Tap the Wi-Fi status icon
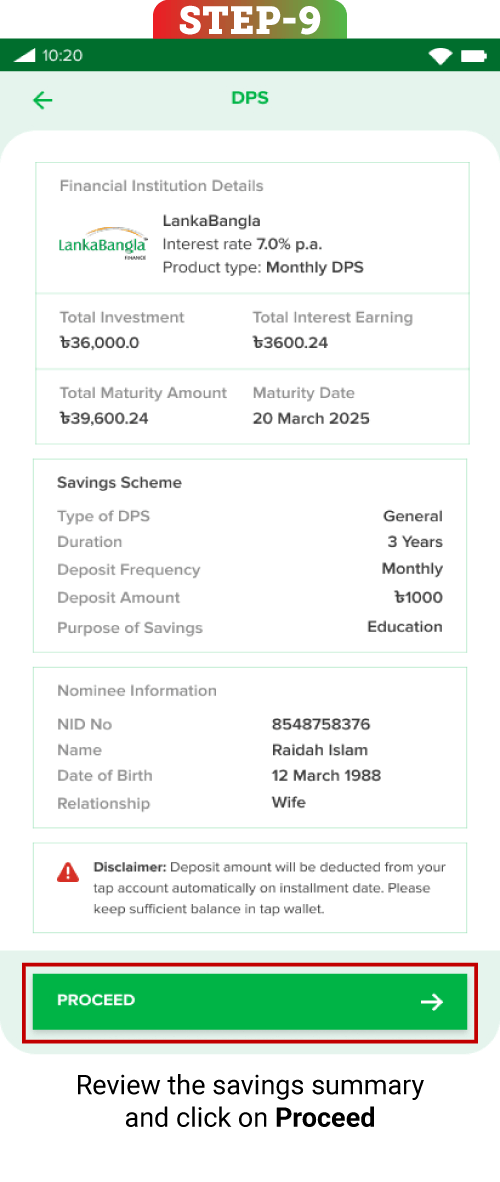The width and height of the screenshot is (500, 1182). [440, 56]
